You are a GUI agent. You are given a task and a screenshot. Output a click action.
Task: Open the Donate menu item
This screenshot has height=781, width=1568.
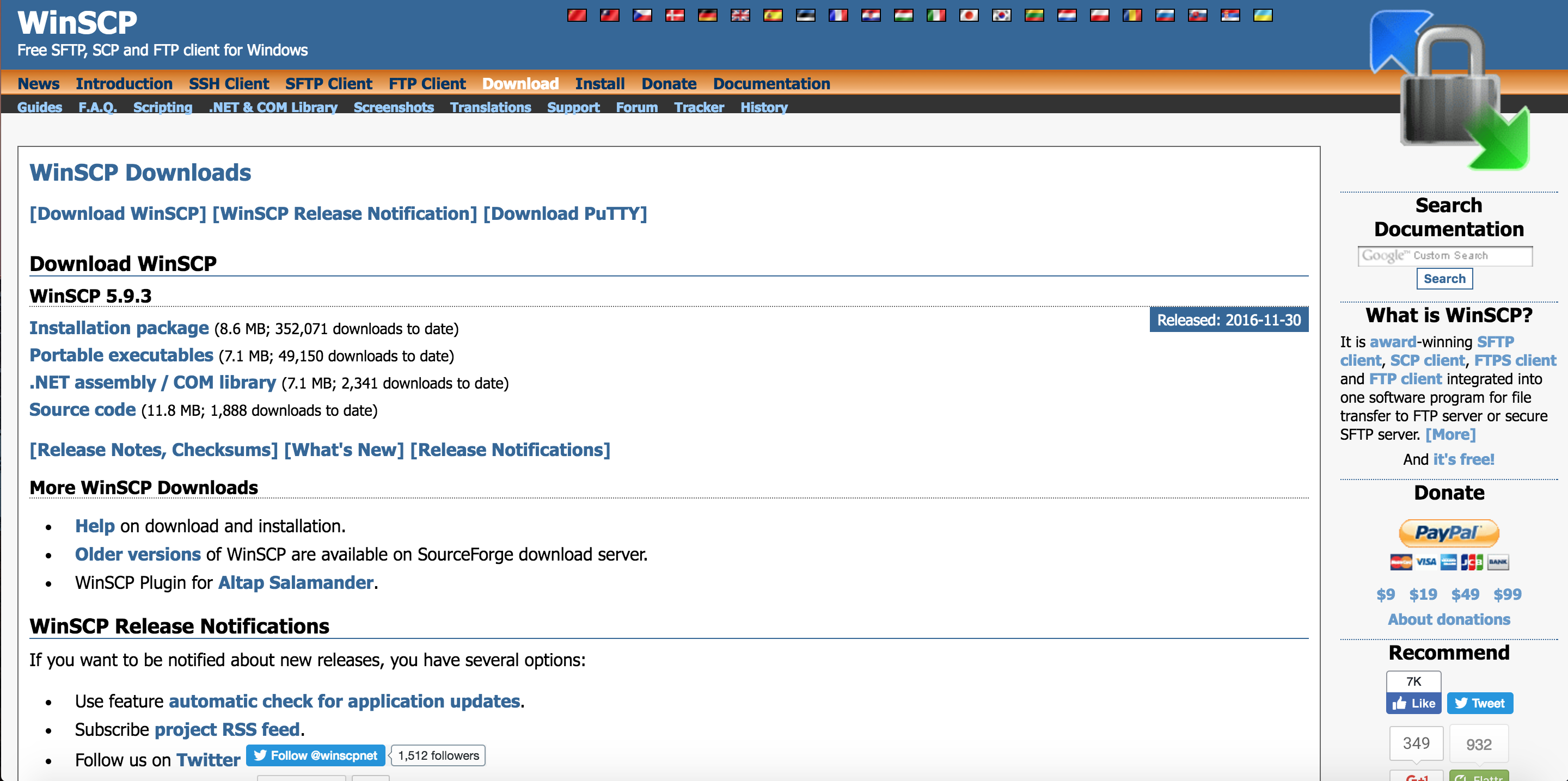669,84
